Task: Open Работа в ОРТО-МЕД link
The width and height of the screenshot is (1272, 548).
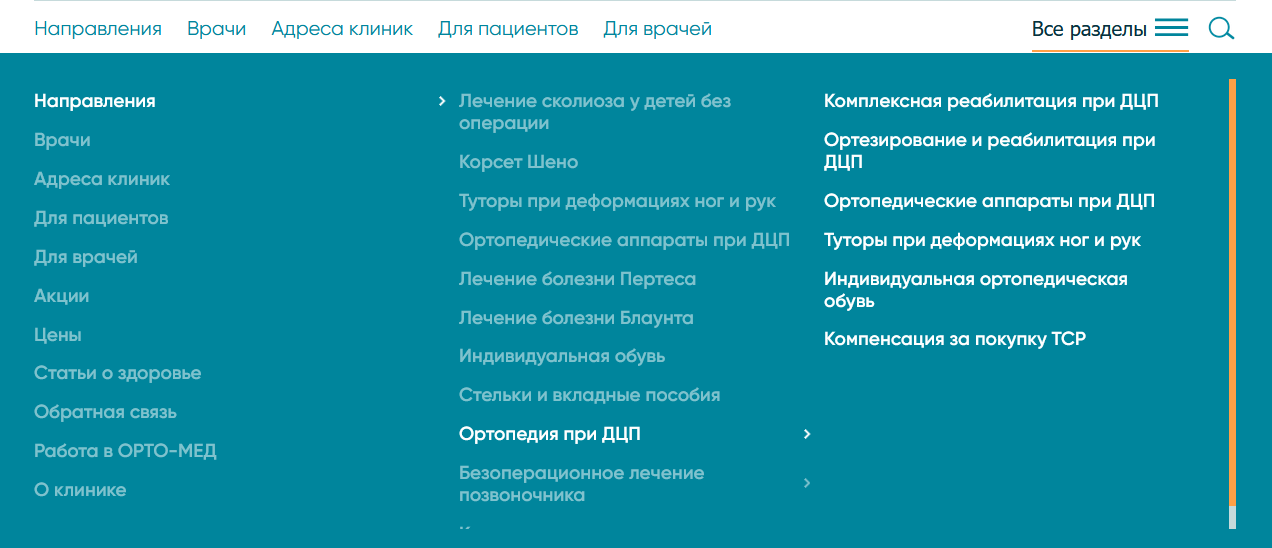Action: pos(125,451)
